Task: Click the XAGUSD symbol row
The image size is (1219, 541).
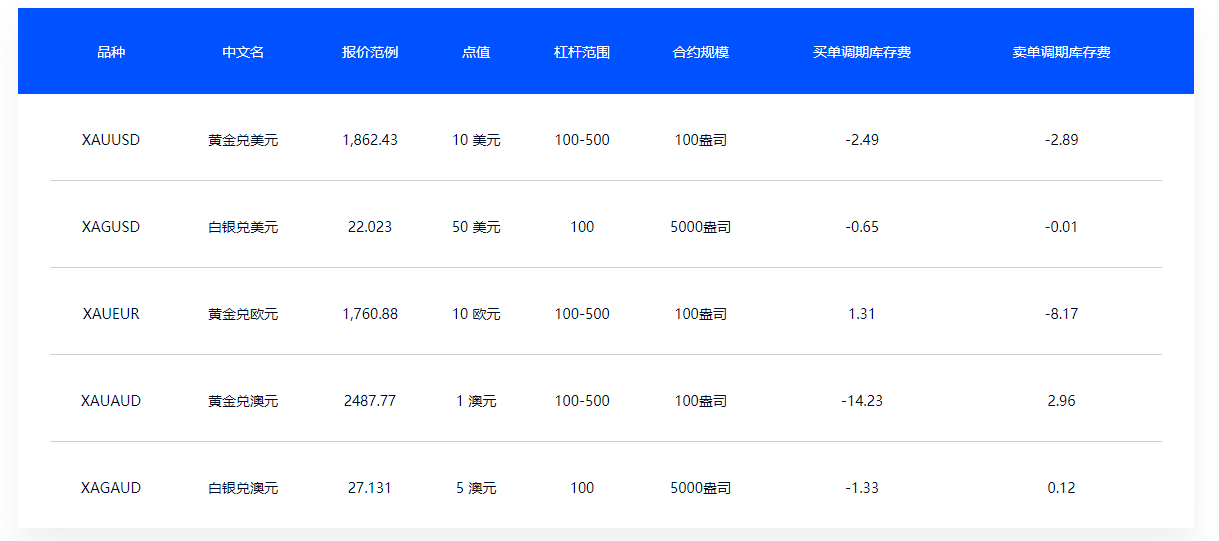Action: 606,227
